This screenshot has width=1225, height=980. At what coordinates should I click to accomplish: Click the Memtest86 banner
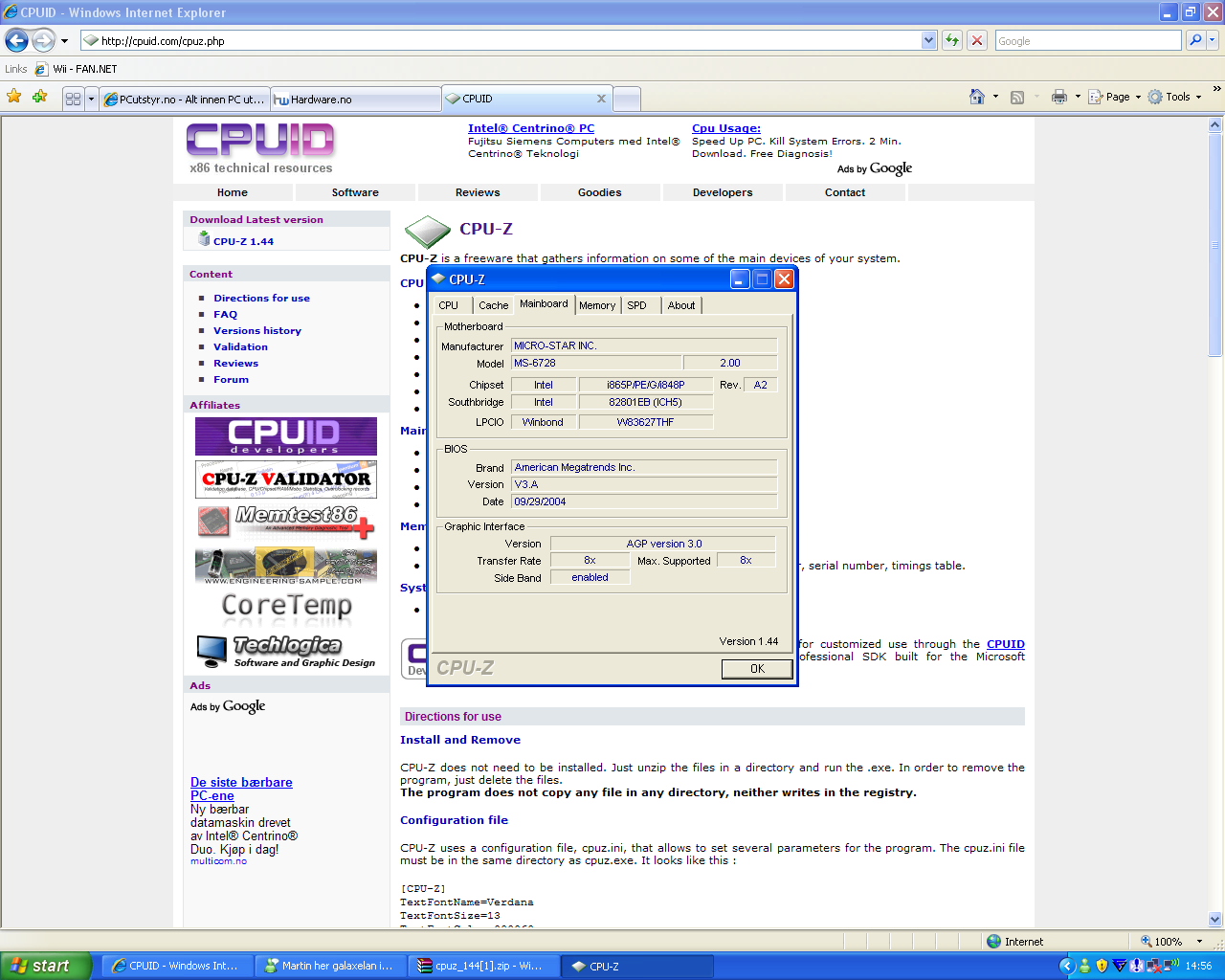tap(286, 522)
